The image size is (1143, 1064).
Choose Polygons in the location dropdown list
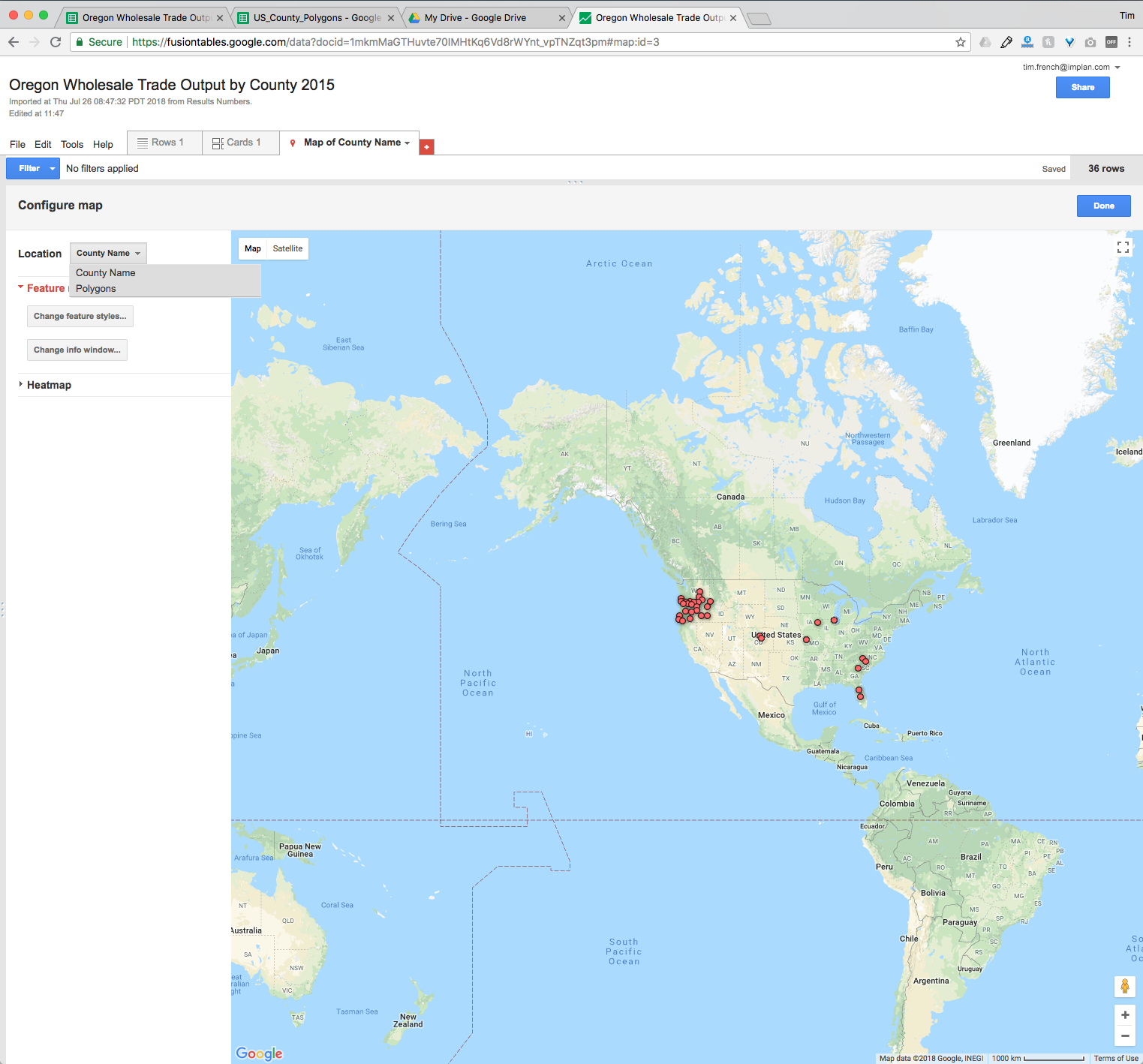pyautogui.click(x=165, y=289)
